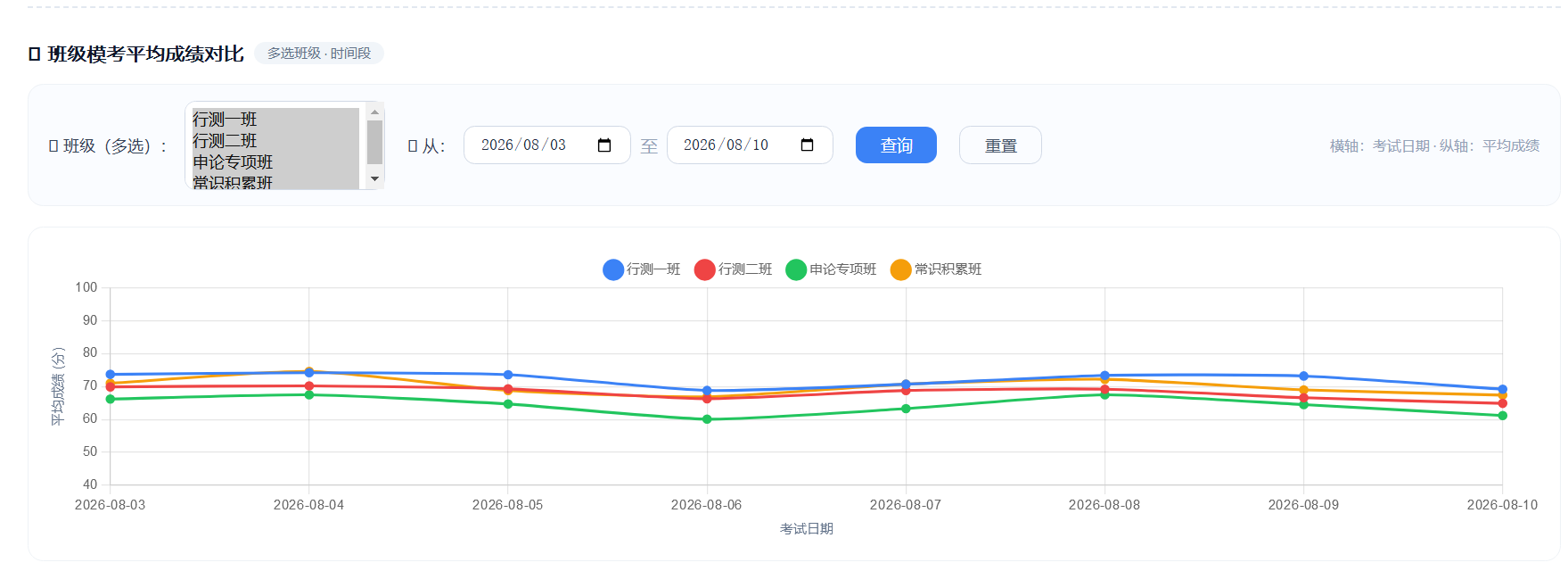This screenshot has width=1568, height=571.
Task: Click the red 行测二班 data point on 2026-08-10
Action: [x=1502, y=403]
